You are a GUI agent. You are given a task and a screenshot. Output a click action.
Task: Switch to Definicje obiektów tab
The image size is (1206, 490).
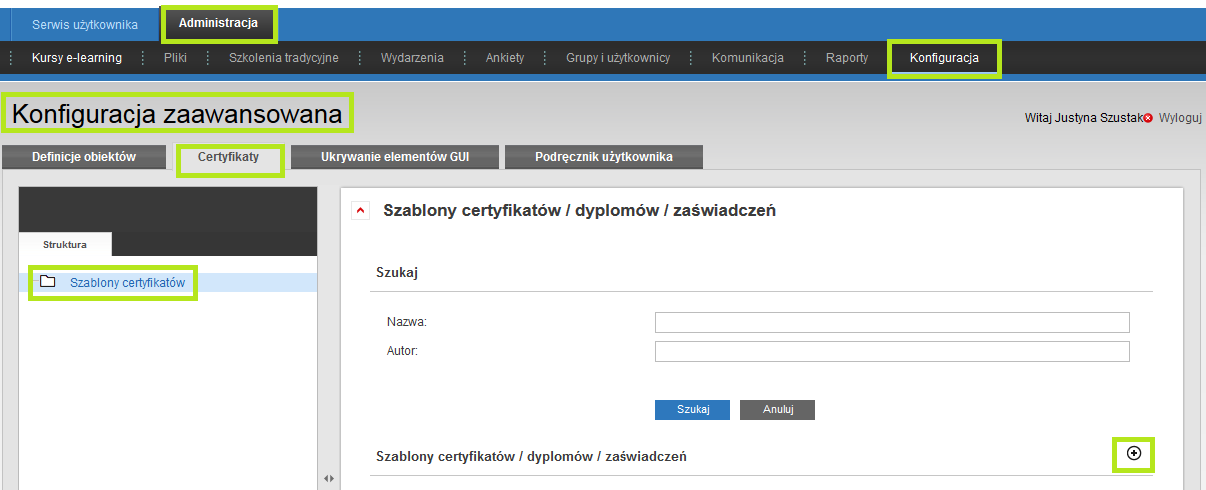[84, 157]
